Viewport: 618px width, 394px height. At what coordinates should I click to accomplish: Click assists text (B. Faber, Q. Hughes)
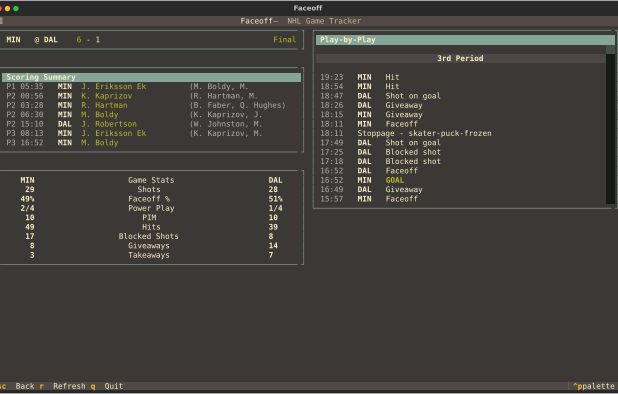(237, 105)
